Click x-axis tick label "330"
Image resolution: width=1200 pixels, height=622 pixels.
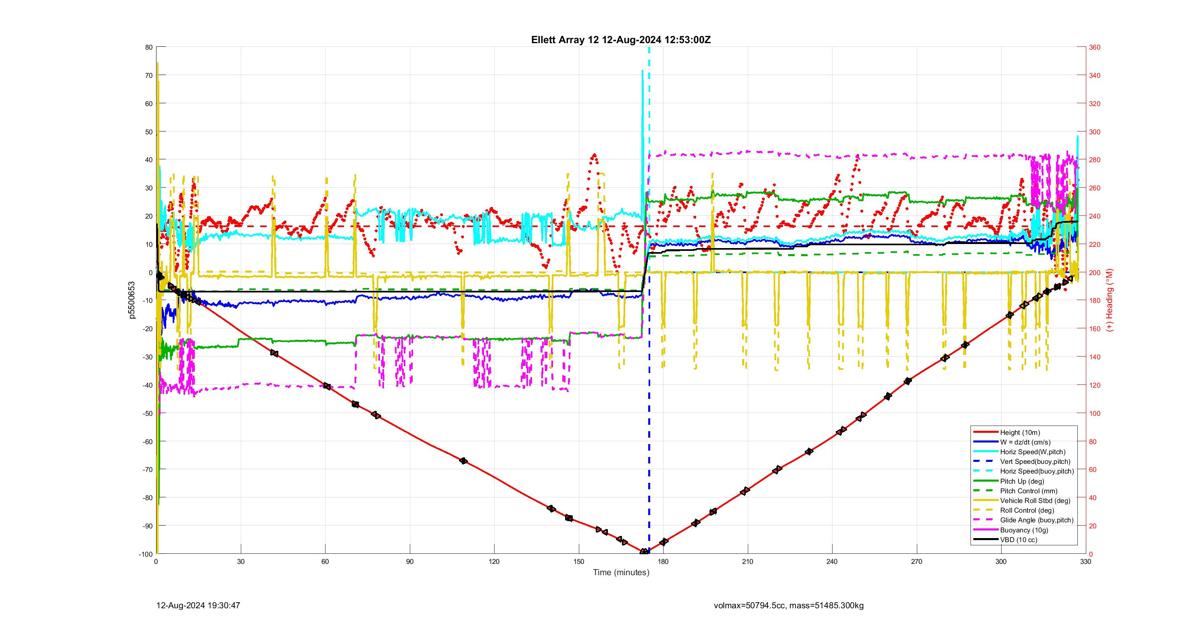[1085, 562]
